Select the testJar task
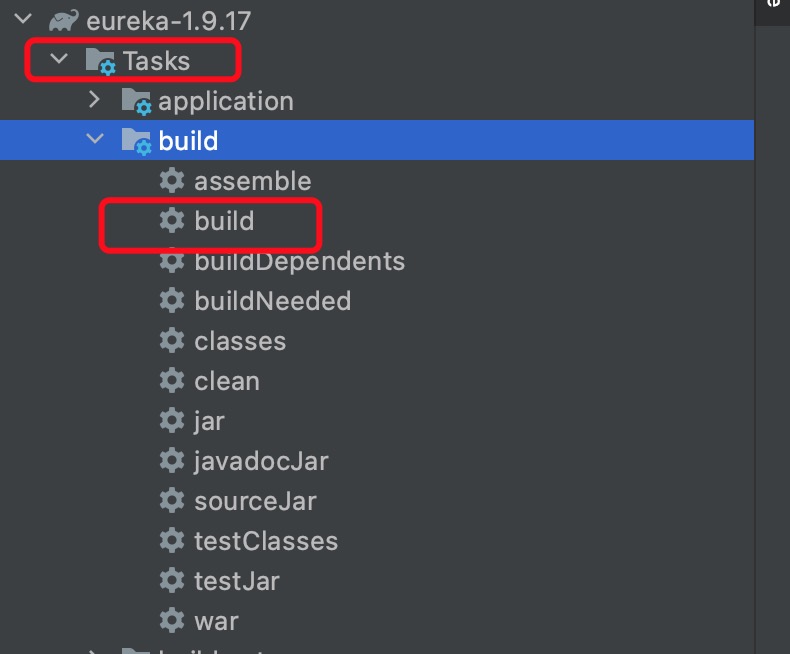The width and height of the screenshot is (790, 654). click(237, 581)
